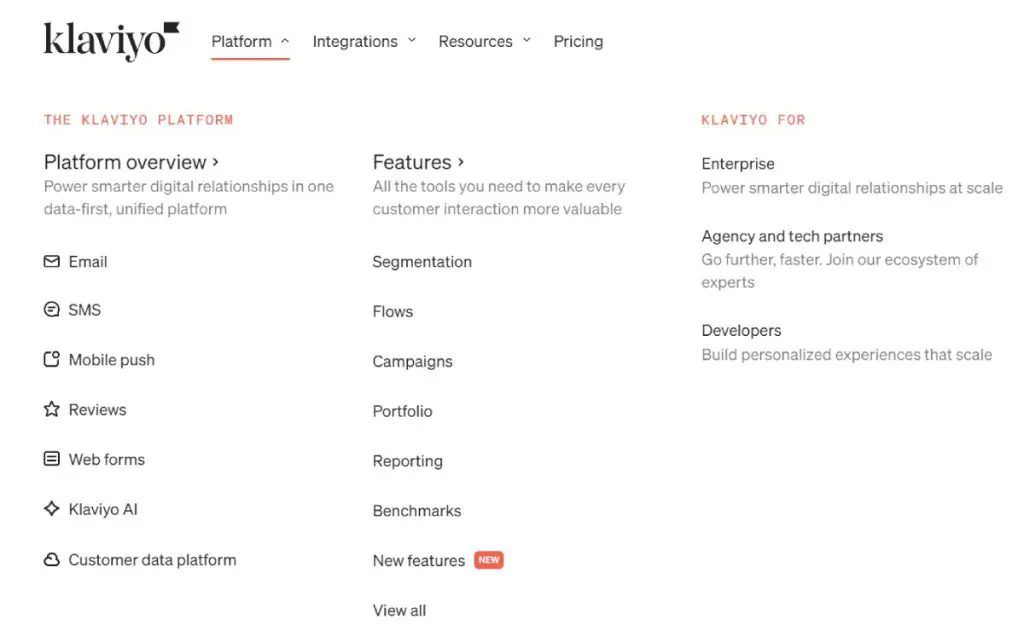Click the Web forms icon
Image resolution: width=1024 pixels, height=631 pixels.
pyautogui.click(x=52, y=460)
